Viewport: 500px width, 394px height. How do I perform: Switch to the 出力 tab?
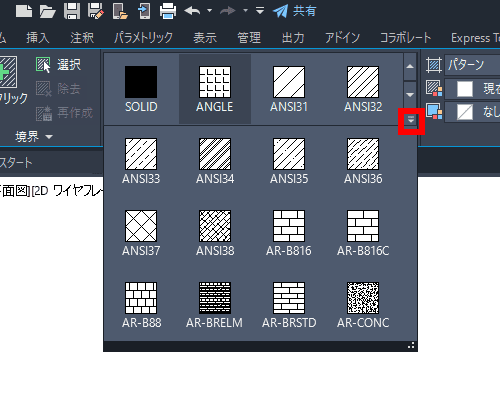293,38
